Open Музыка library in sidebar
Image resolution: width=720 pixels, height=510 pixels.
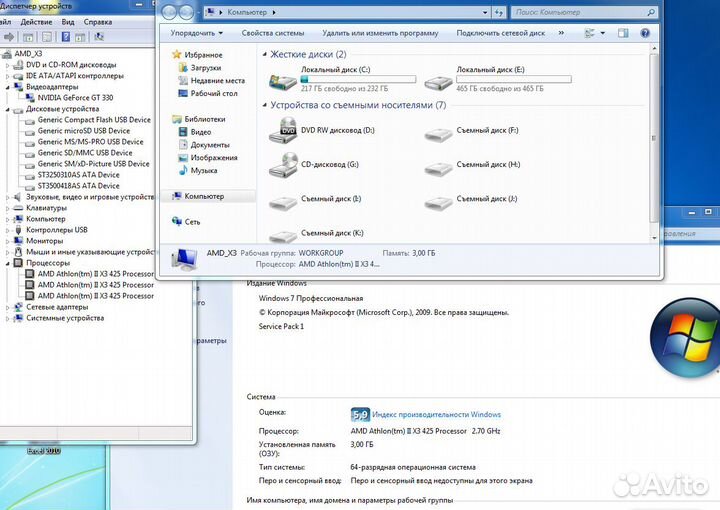(204, 171)
